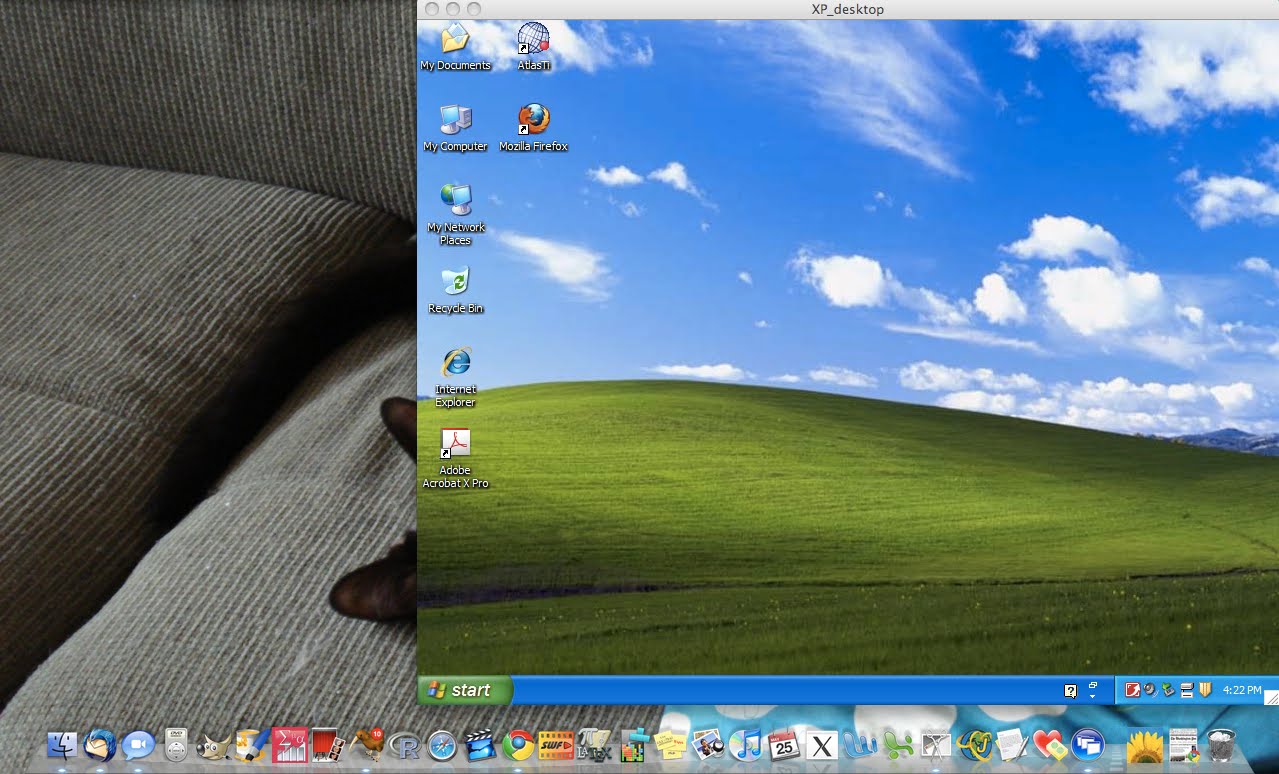This screenshot has width=1279, height=774.
Task: Open Safari from the Dock
Action: tap(442, 745)
